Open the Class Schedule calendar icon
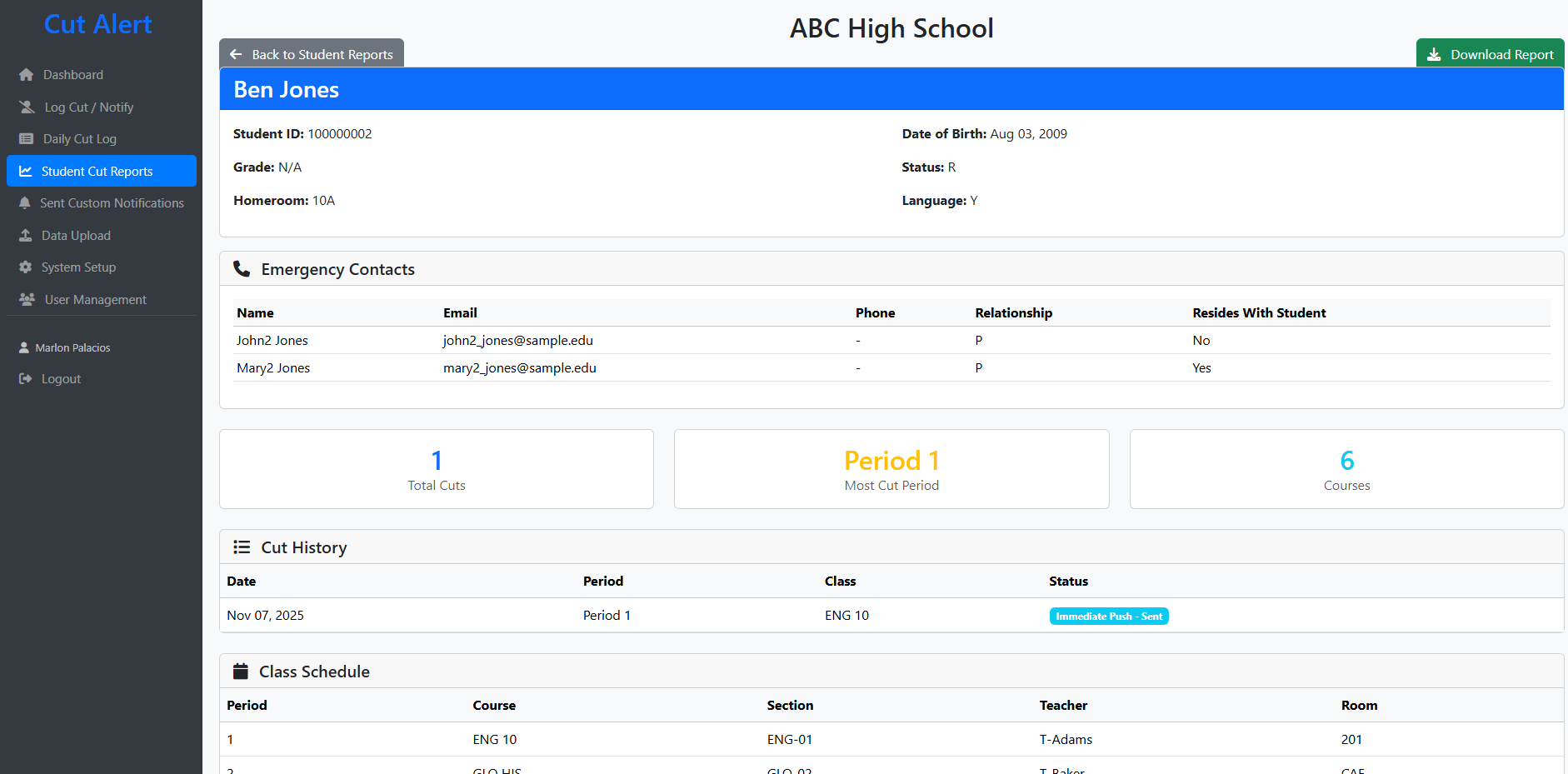 pyautogui.click(x=242, y=671)
